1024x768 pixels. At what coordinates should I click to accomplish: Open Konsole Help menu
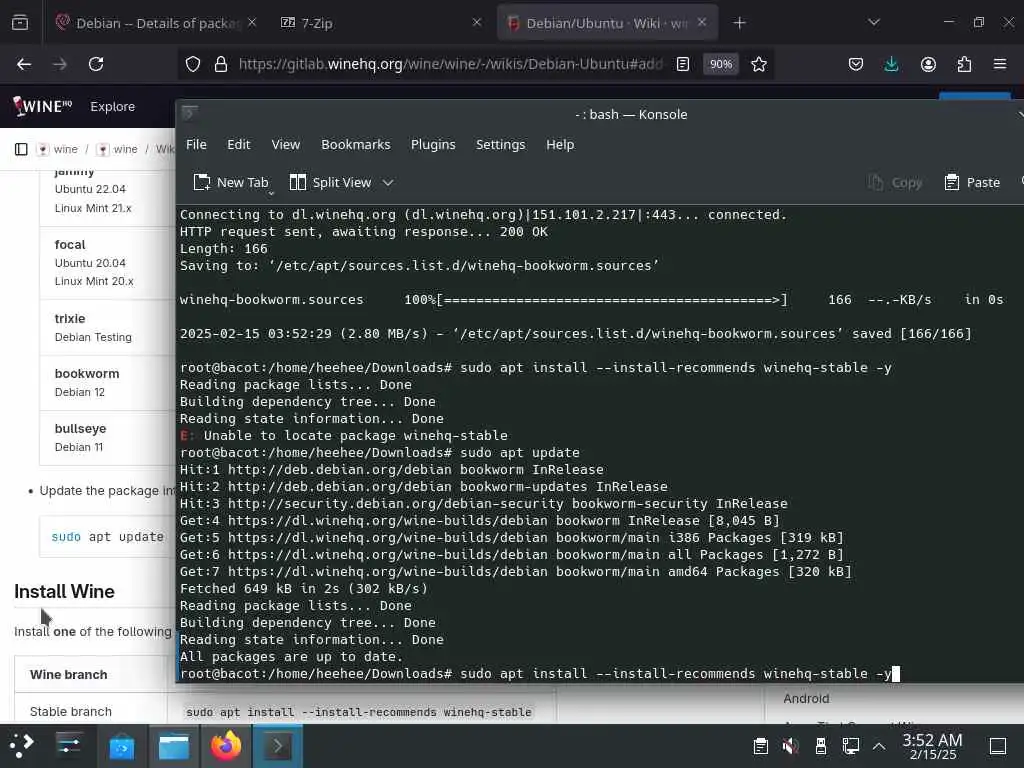pos(560,144)
